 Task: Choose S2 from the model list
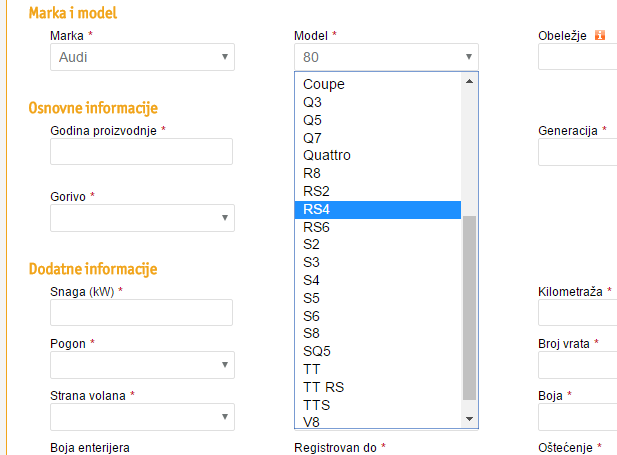[378, 244]
